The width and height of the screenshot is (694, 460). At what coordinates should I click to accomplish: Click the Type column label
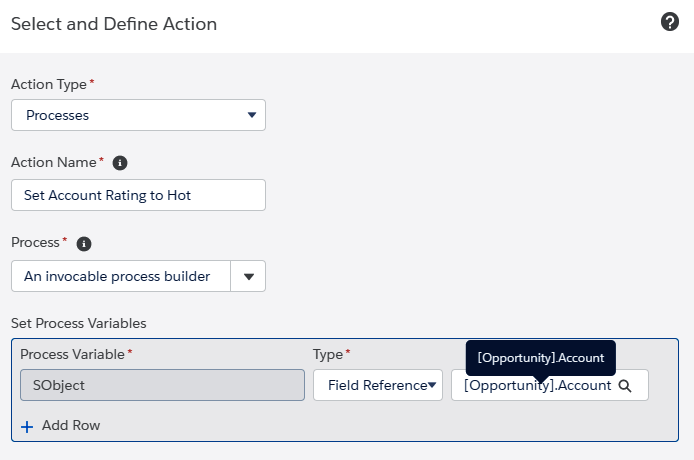(328, 354)
